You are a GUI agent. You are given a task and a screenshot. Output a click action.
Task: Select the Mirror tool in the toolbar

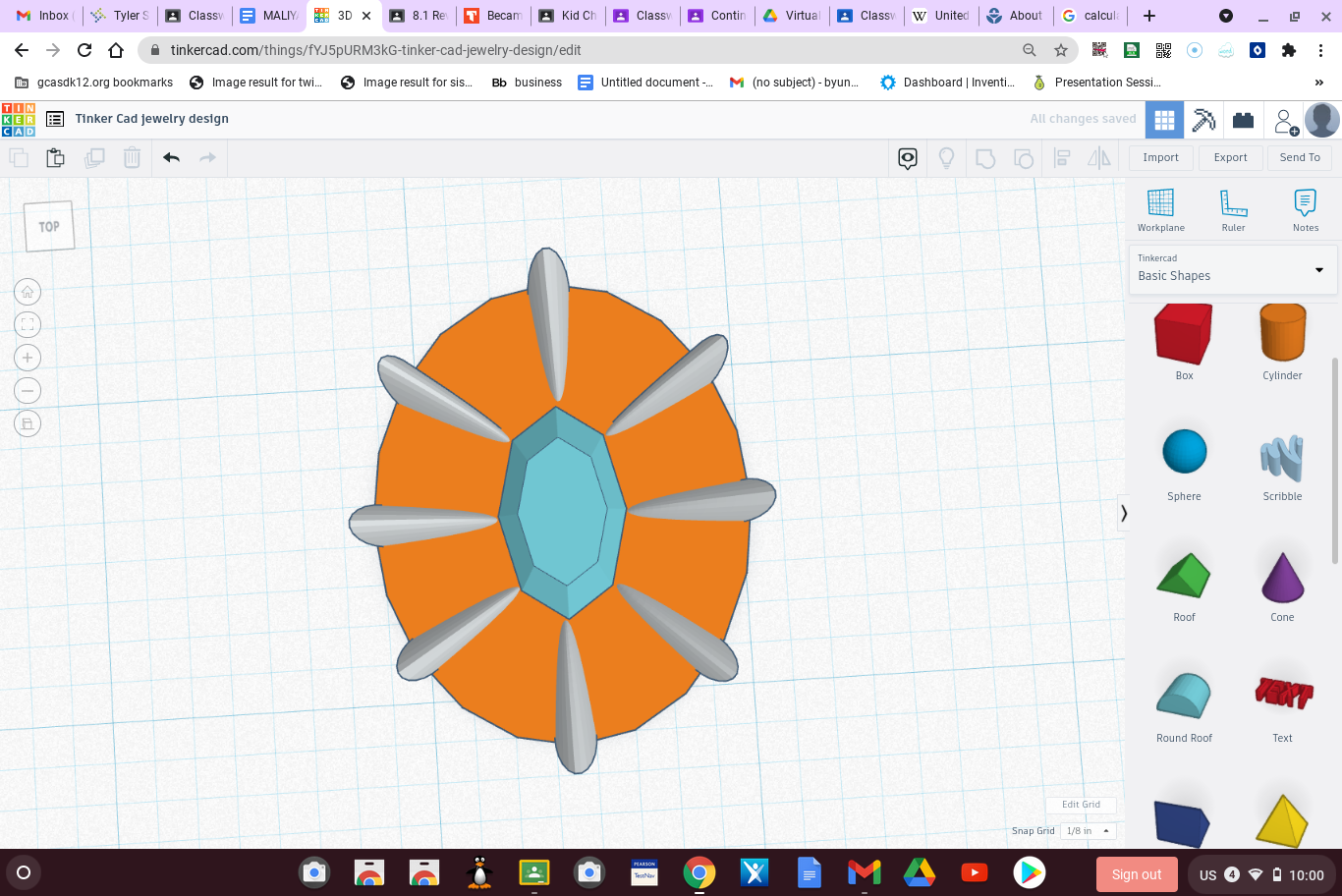(x=1099, y=157)
